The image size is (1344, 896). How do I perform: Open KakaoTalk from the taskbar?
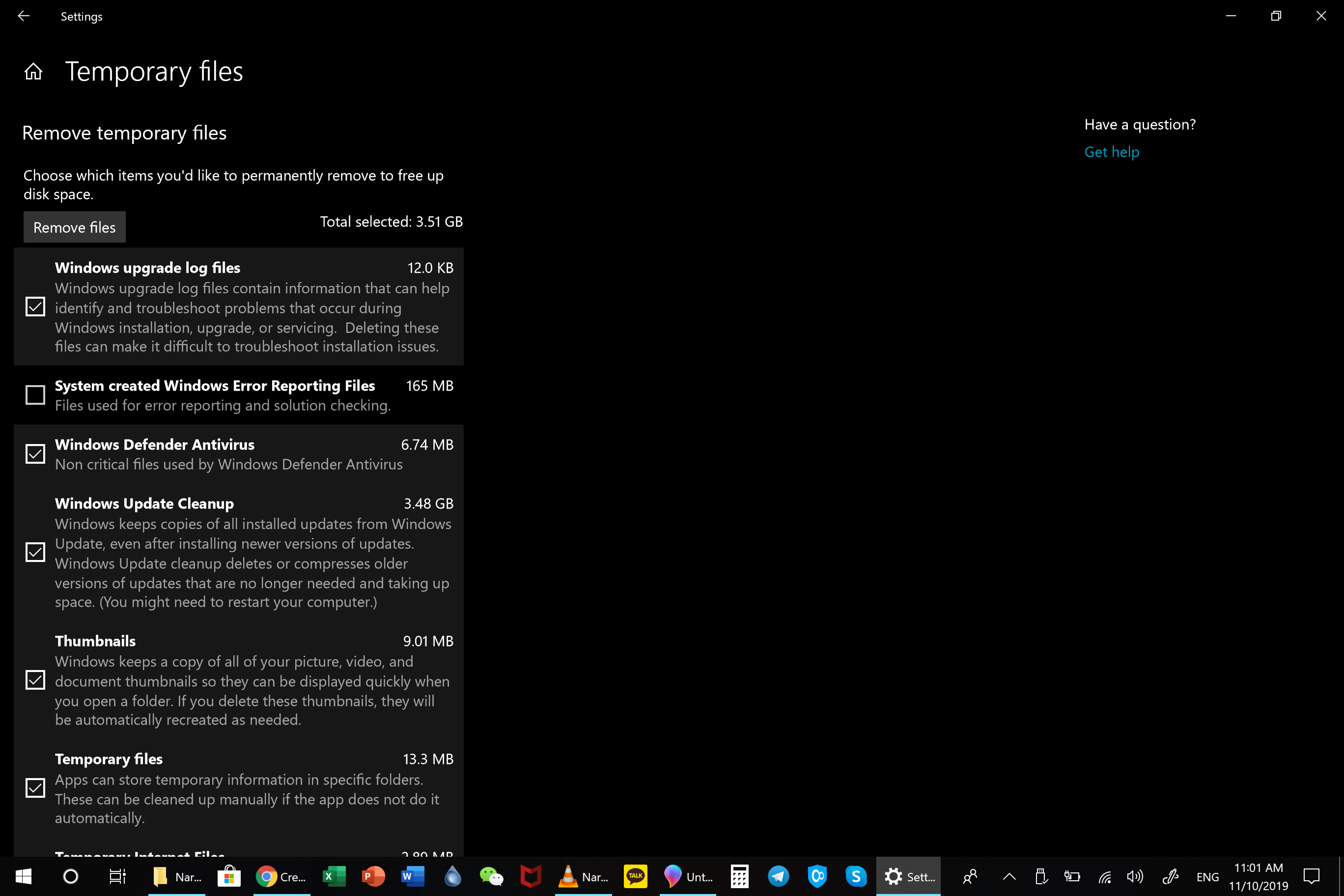636,876
